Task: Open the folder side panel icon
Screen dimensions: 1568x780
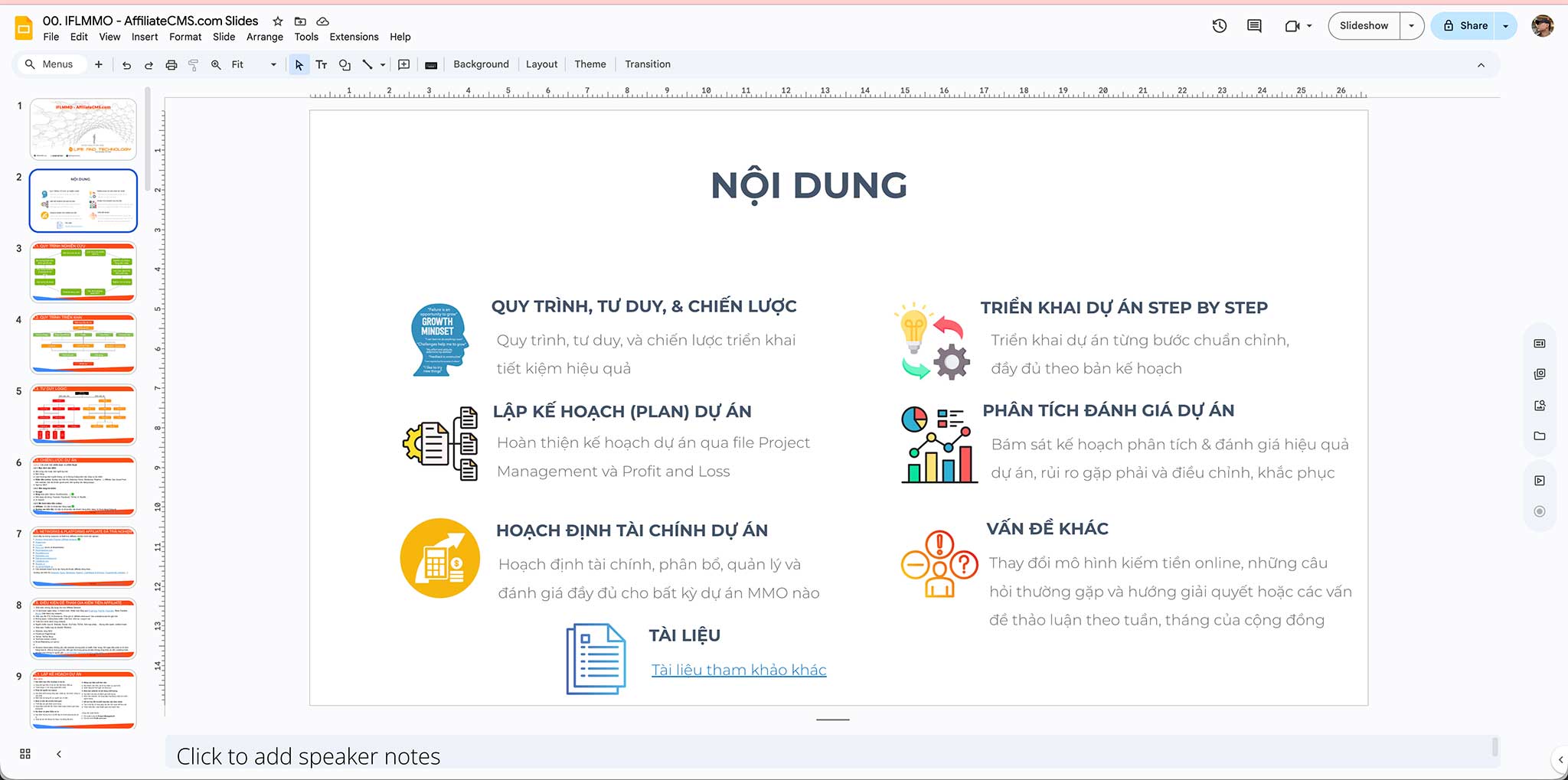Action: coord(1540,436)
